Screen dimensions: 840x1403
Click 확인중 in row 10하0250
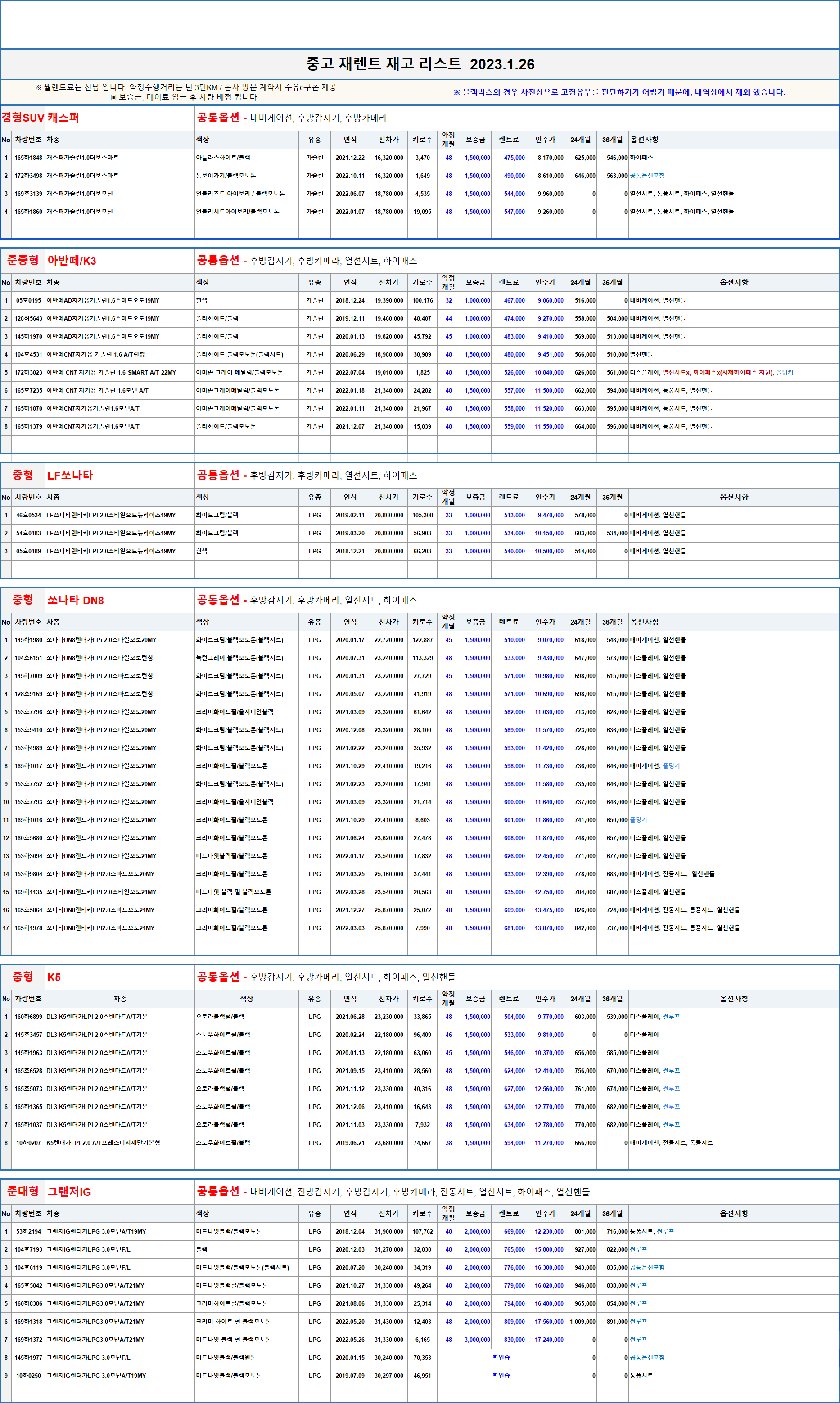(x=501, y=1376)
